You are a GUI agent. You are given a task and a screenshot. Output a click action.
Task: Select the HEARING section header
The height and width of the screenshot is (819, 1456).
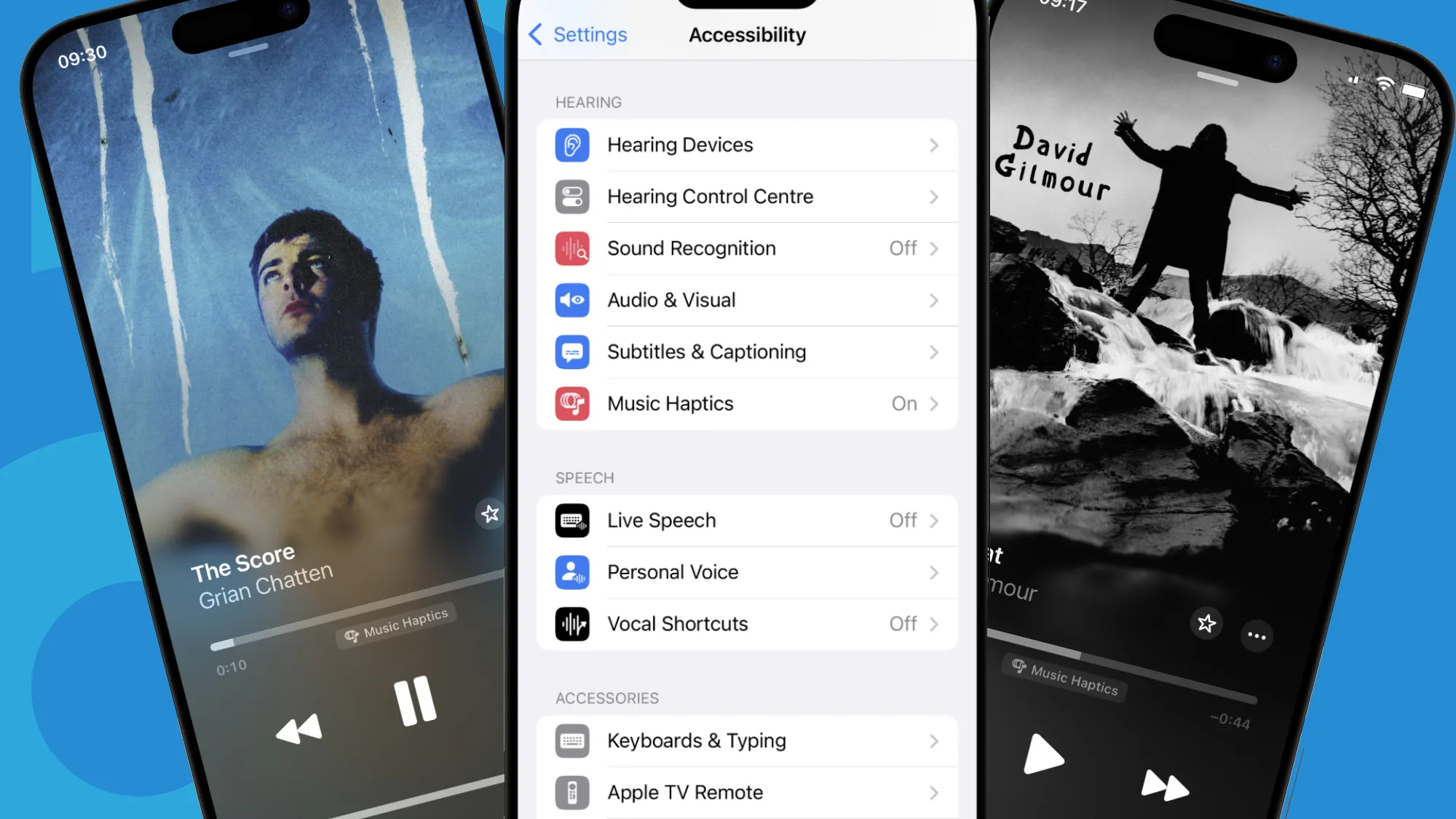590,101
